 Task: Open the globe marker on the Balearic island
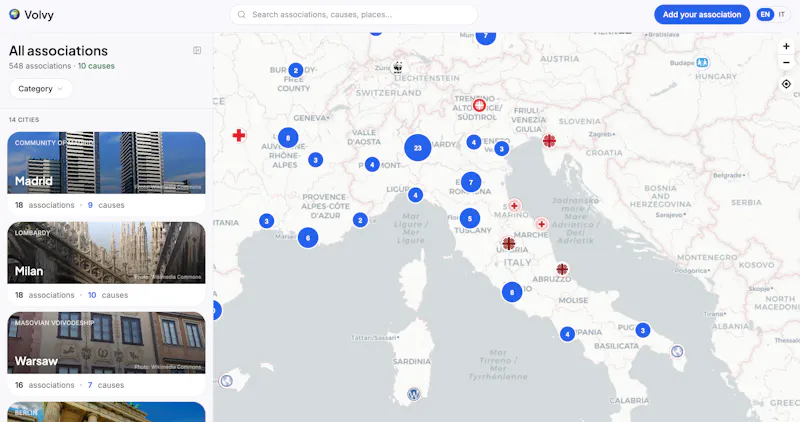pos(226,381)
